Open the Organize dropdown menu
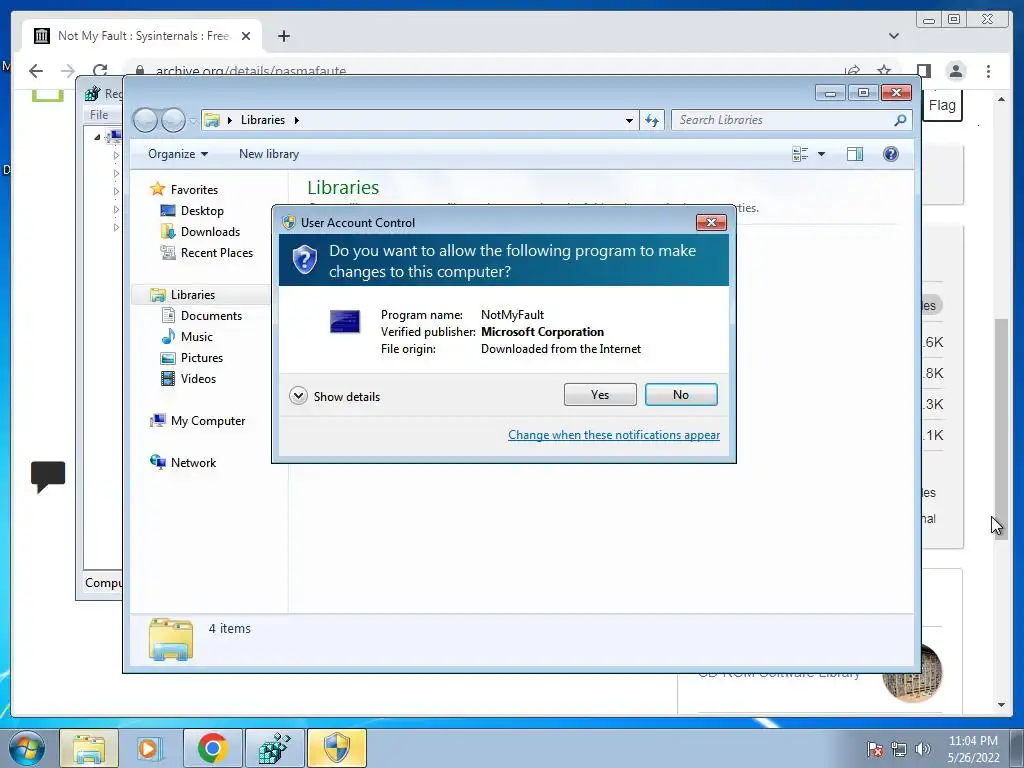This screenshot has height=768, width=1024. click(x=178, y=154)
